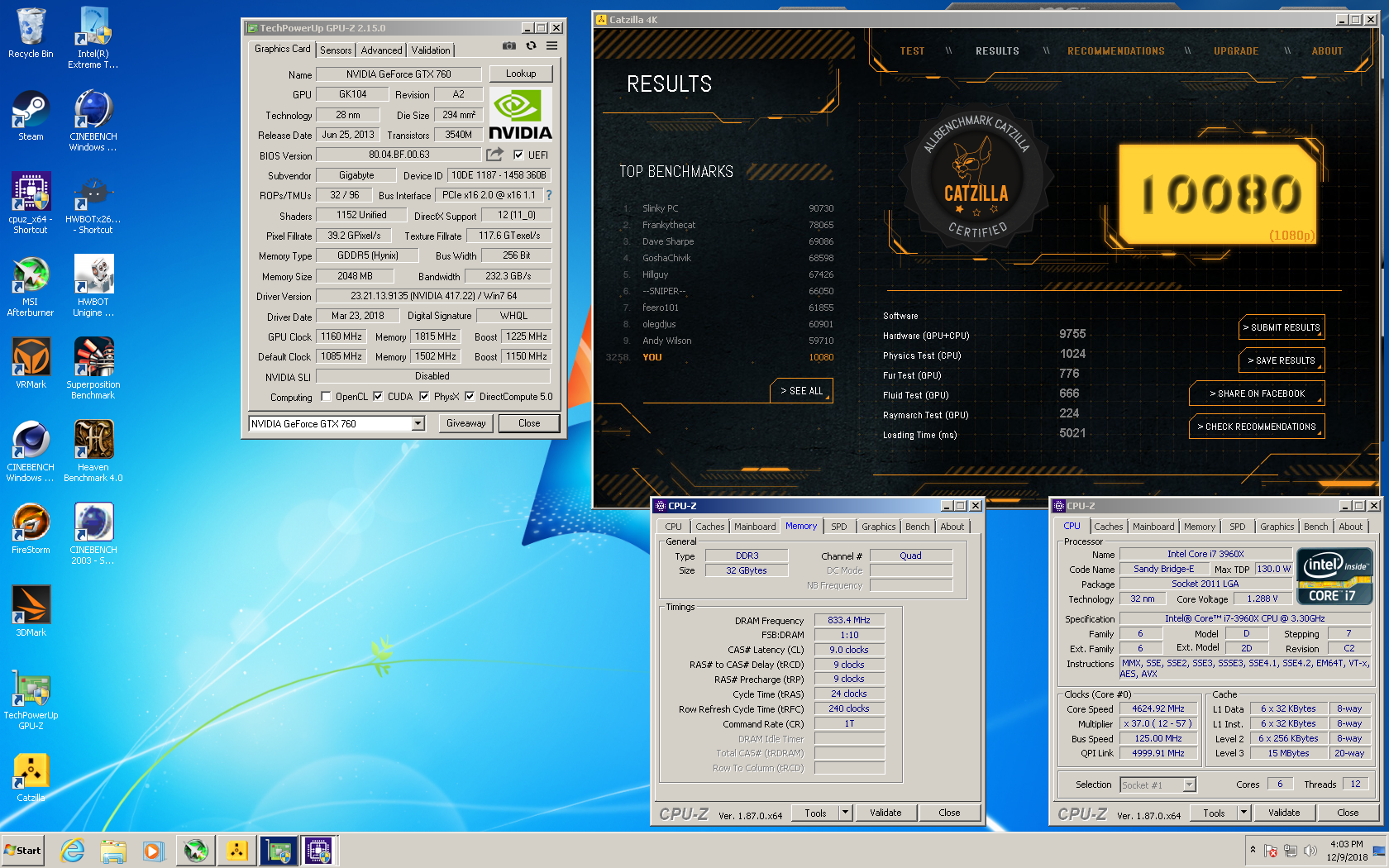This screenshot has width=1389, height=868.
Task: Click the Catzilla taskbar button
Action: (236, 850)
